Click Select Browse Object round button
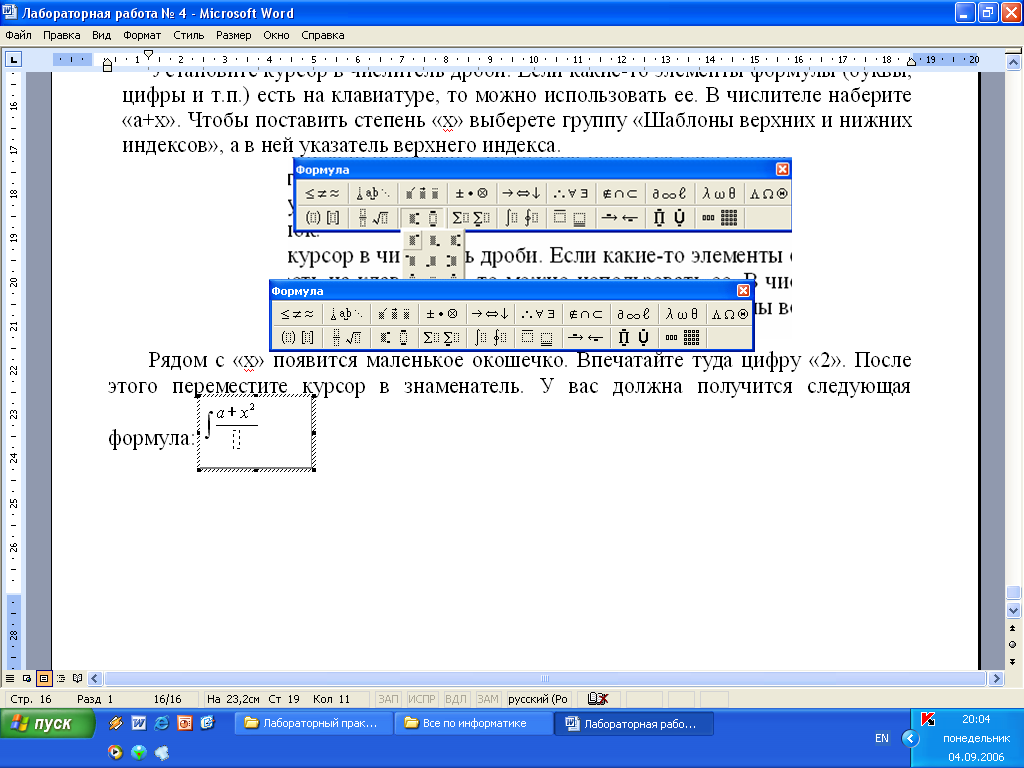 coord(1013,645)
